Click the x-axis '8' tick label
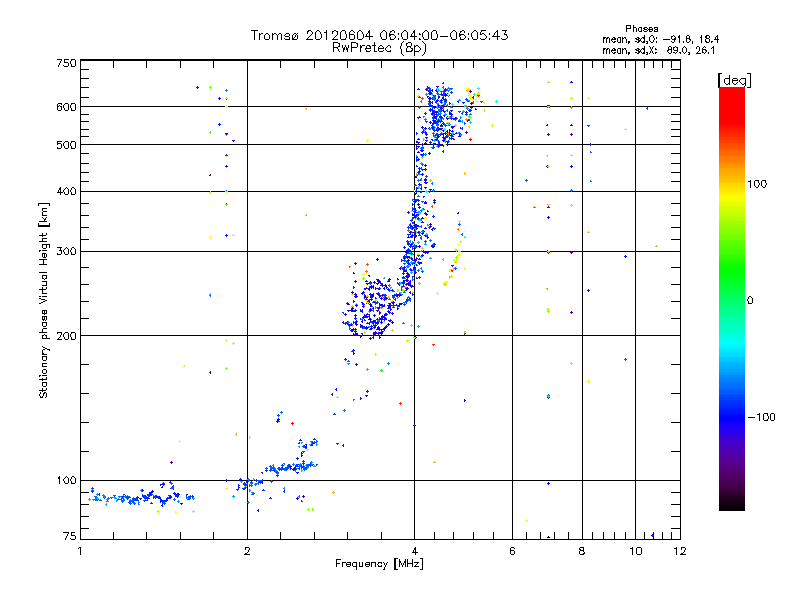This screenshot has height=600, width=800. tap(582, 551)
